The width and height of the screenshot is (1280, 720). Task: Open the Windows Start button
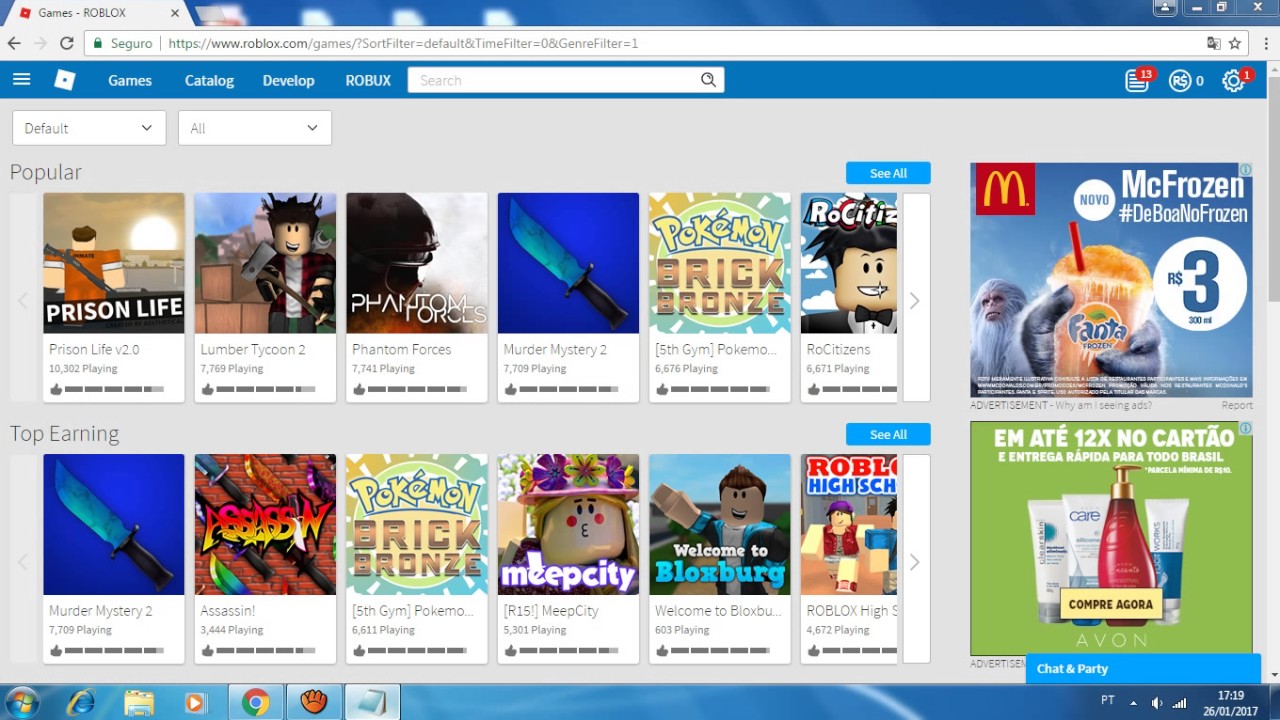pyautogui.click(x=21, y=702)
